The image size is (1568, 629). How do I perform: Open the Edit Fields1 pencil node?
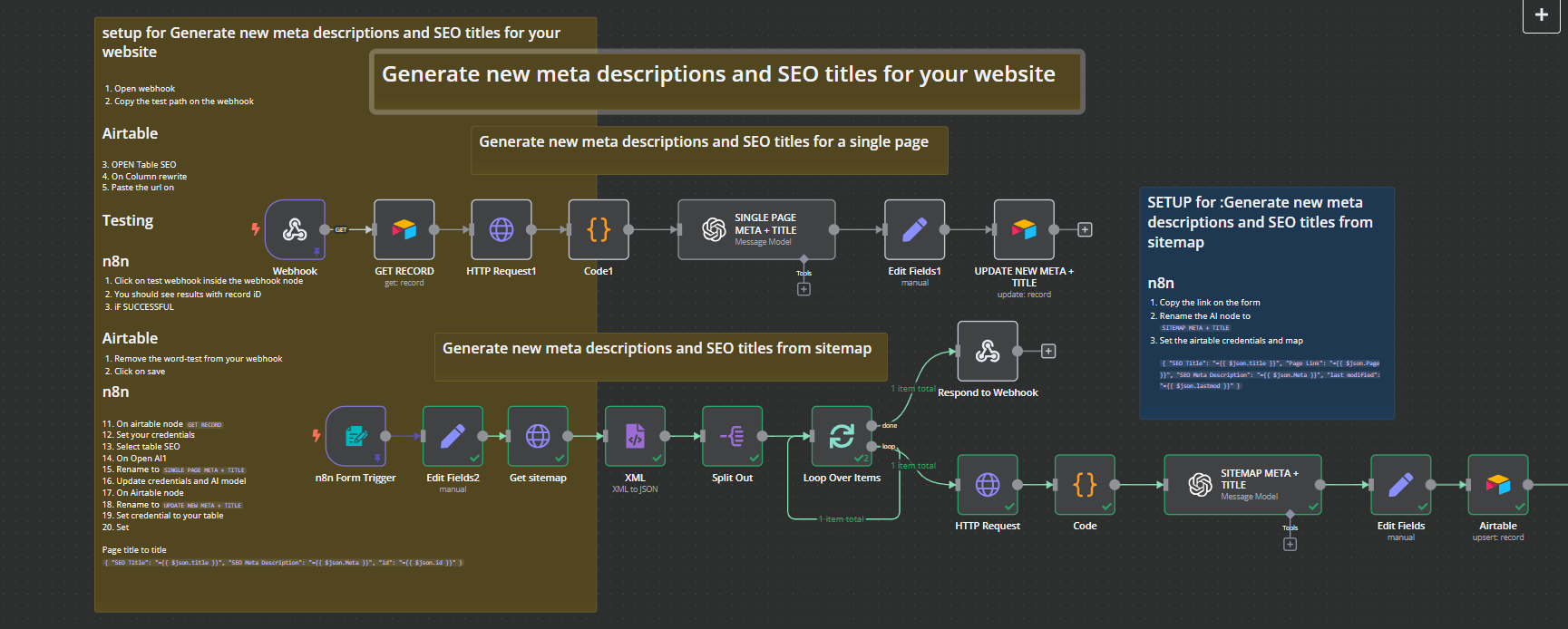(914, 229)
